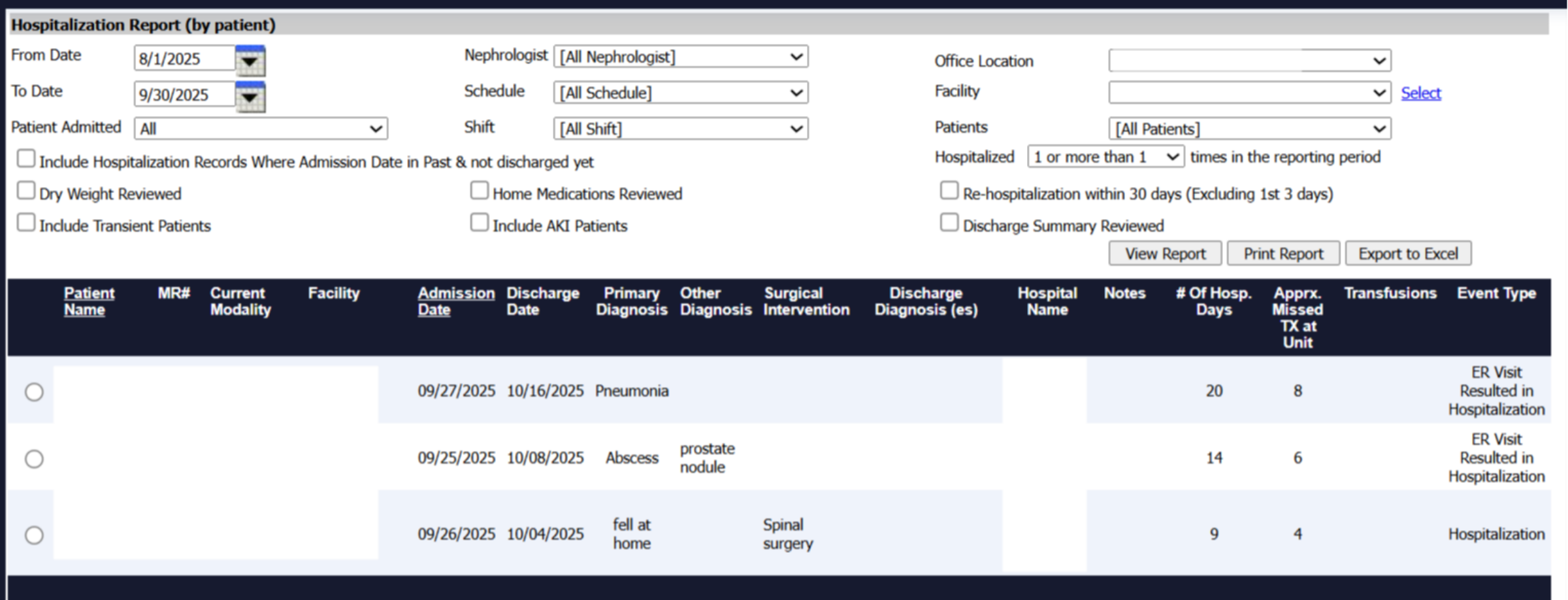Viewport: 1568px width, 600px height.
Task: Tick Include Transient Patients checkbox
Action: [26, 222]
